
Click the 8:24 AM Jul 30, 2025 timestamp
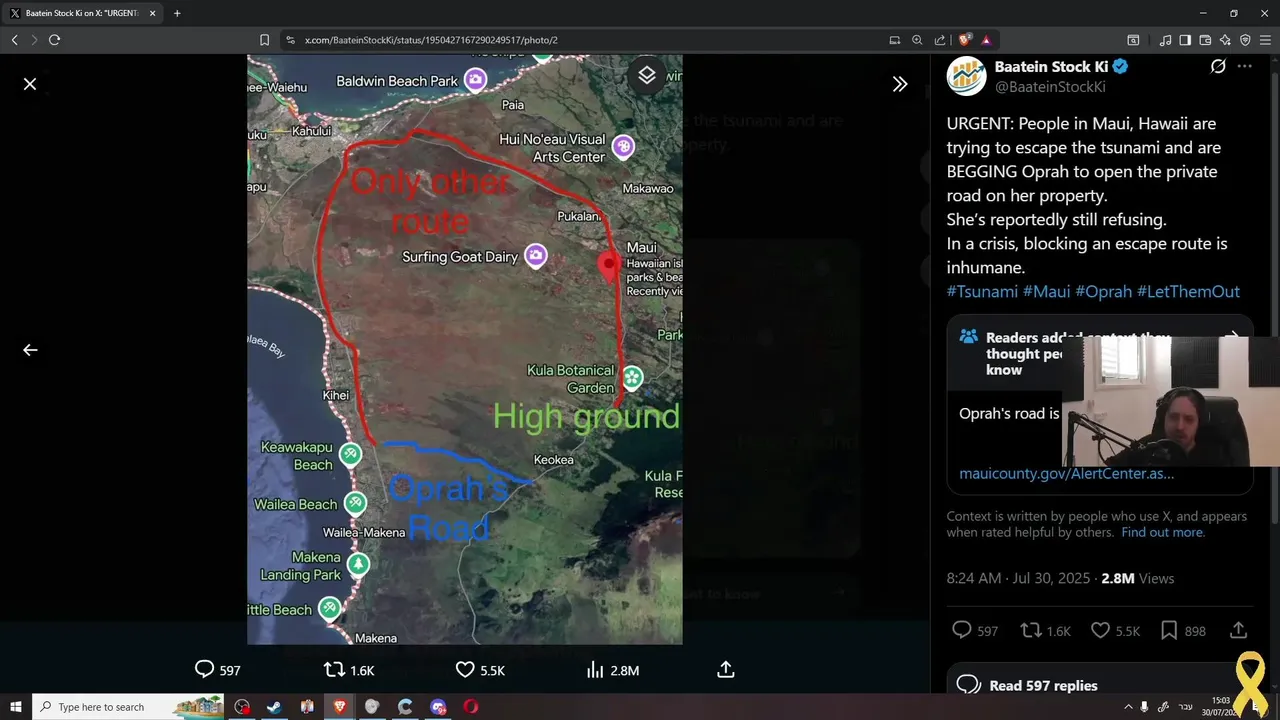(x=1020, y=579)
